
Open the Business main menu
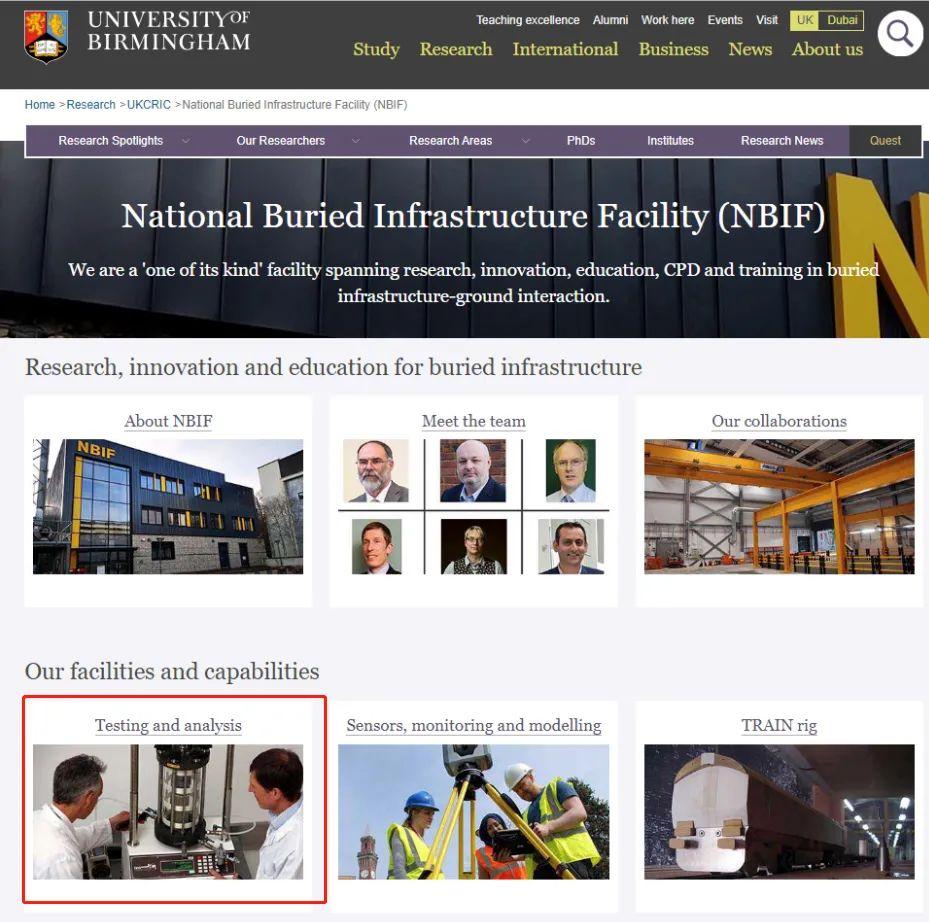click(673, 49)
